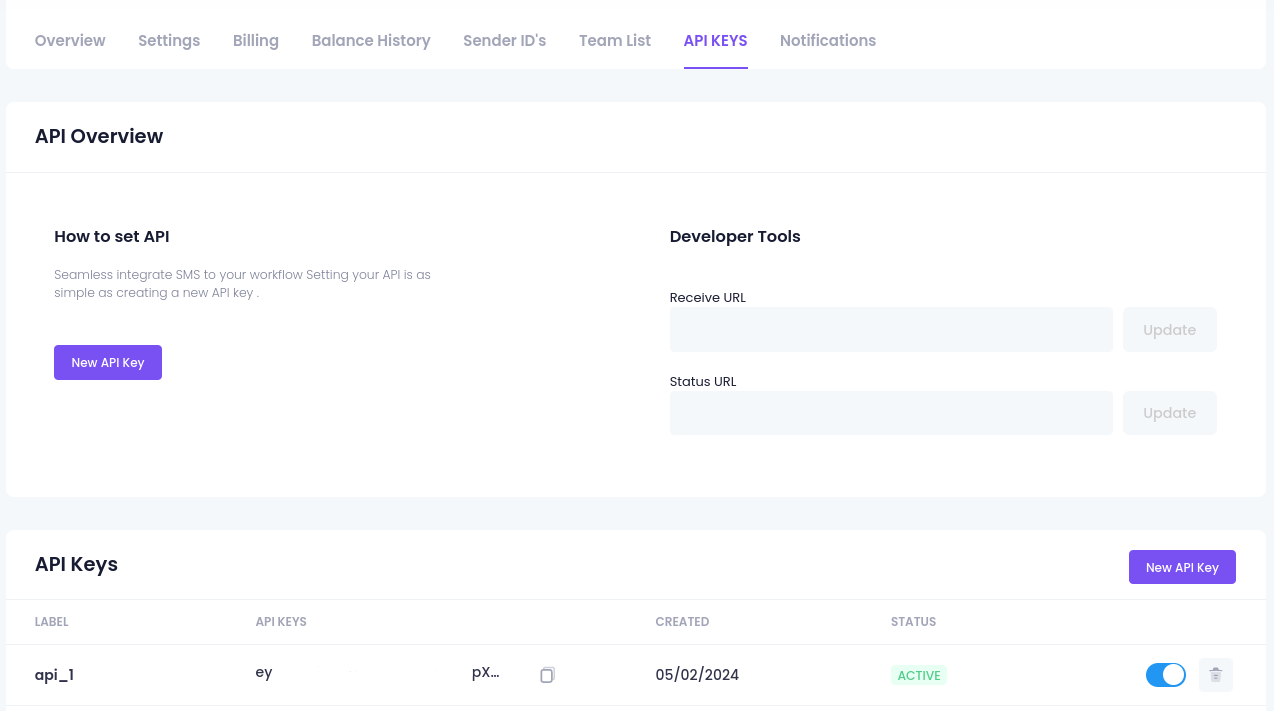
Task: Click New API Key in API Keys header
Action: coord(1182,567)
